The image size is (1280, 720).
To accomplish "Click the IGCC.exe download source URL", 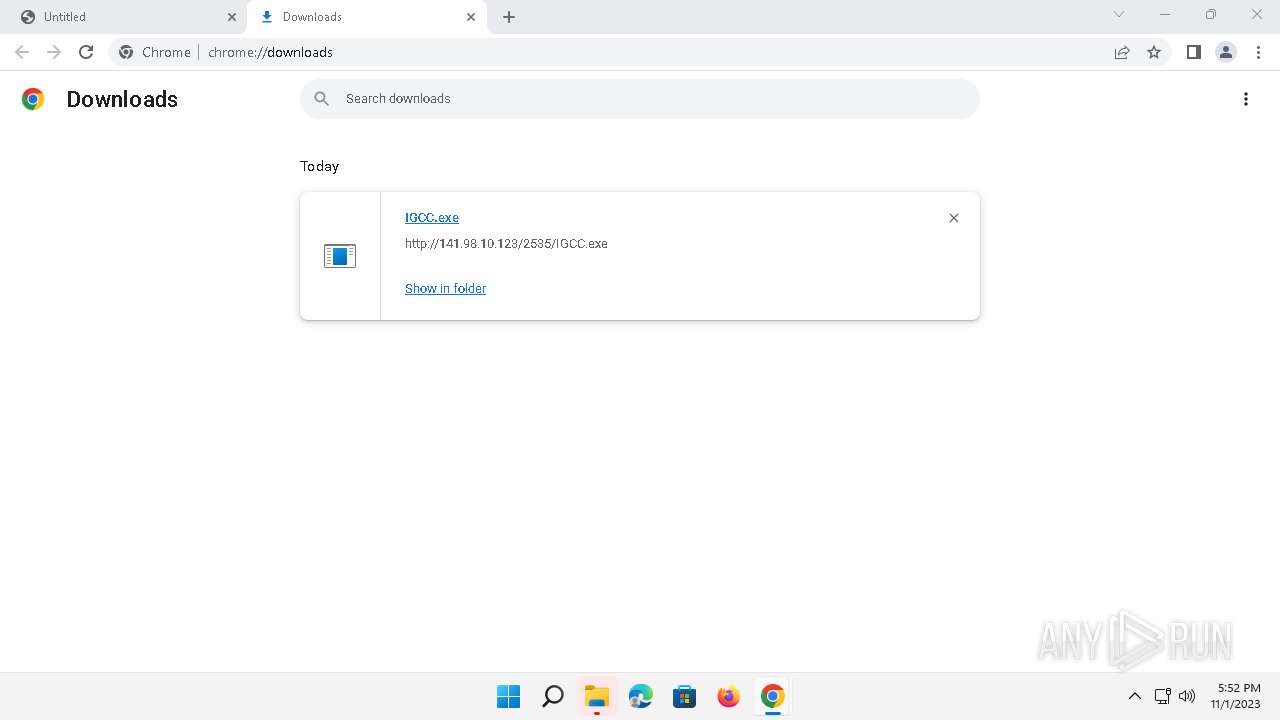I will 506,243.
